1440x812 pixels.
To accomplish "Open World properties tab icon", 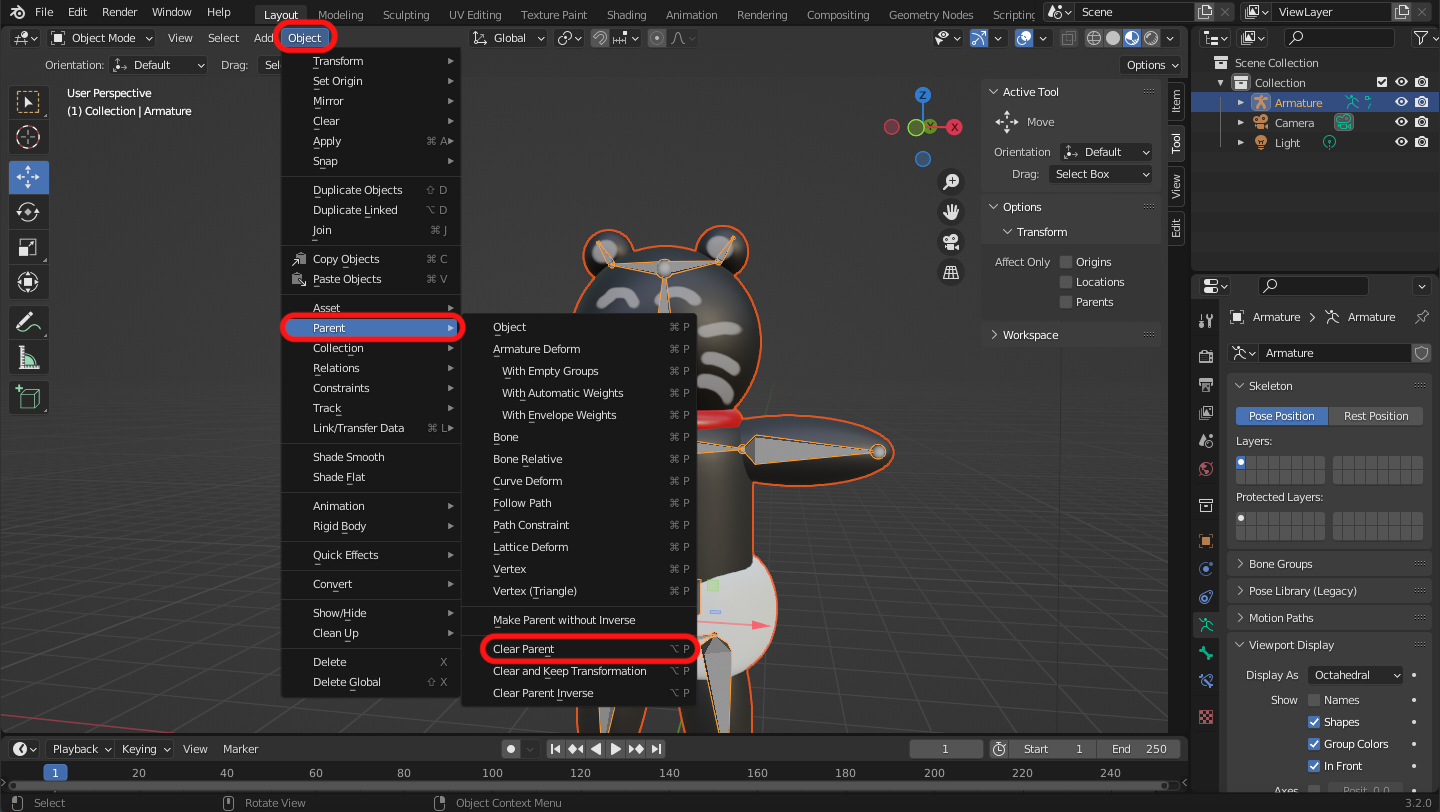I will [1206, 468].
